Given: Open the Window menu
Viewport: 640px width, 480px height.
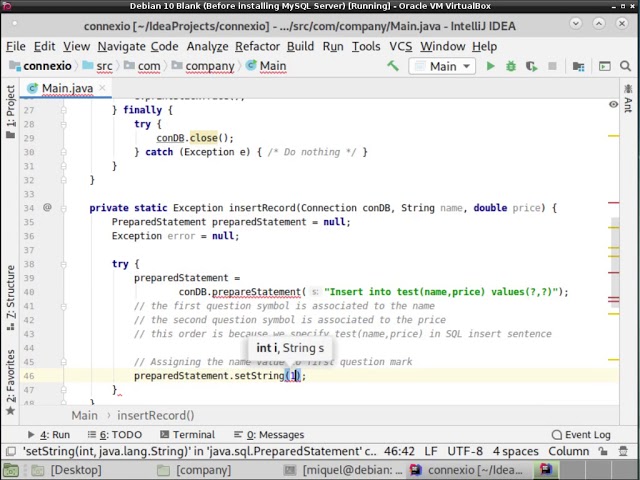Looking at the screenshot, I should [443, 47].
